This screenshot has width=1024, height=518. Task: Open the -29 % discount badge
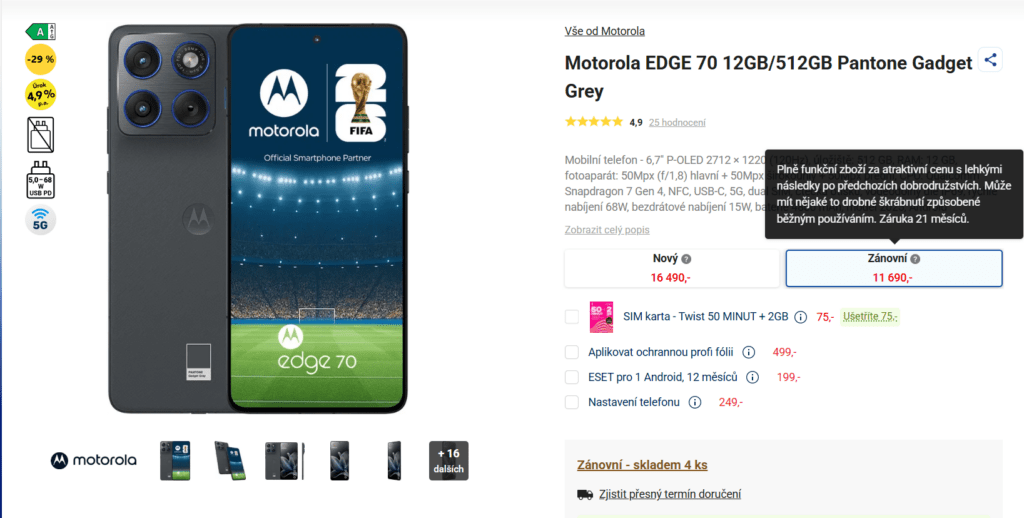pos(40,60)
